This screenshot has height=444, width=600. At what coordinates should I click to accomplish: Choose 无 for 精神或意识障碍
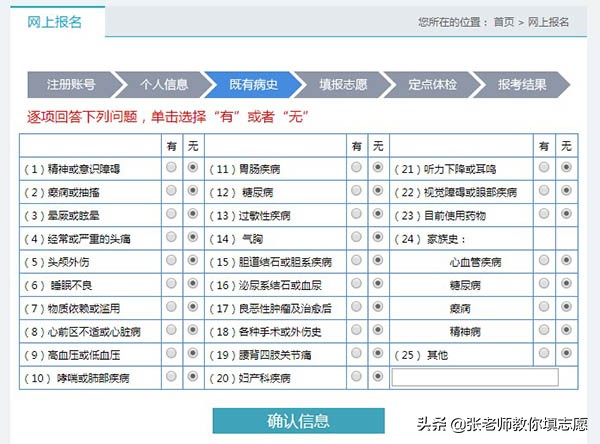pyautogui.click(x=193, y=167)
